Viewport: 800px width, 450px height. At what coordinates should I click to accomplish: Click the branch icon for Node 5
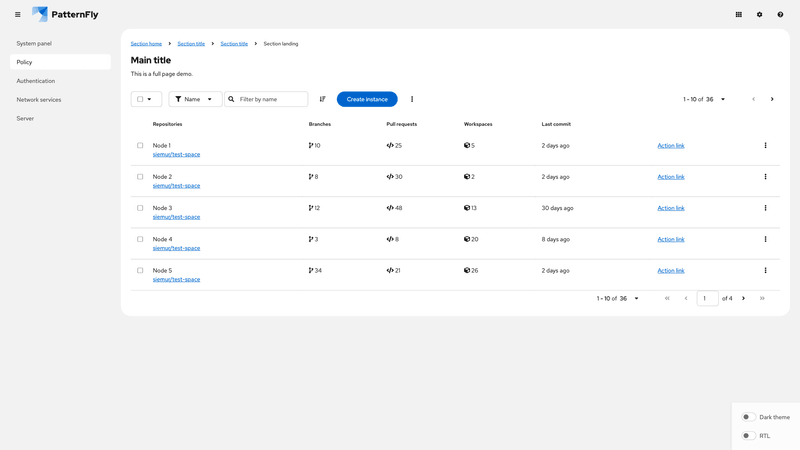click(x=311, y=270)
